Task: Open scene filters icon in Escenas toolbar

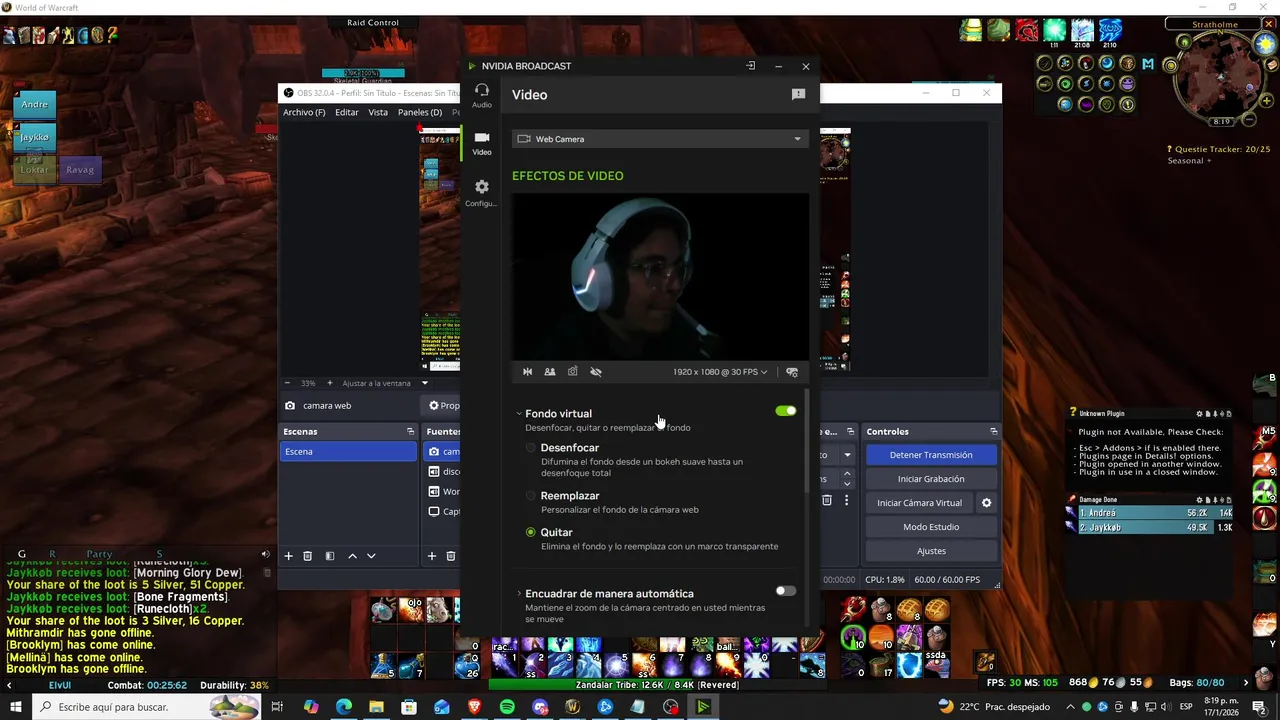Action: [x=330, y=556]
